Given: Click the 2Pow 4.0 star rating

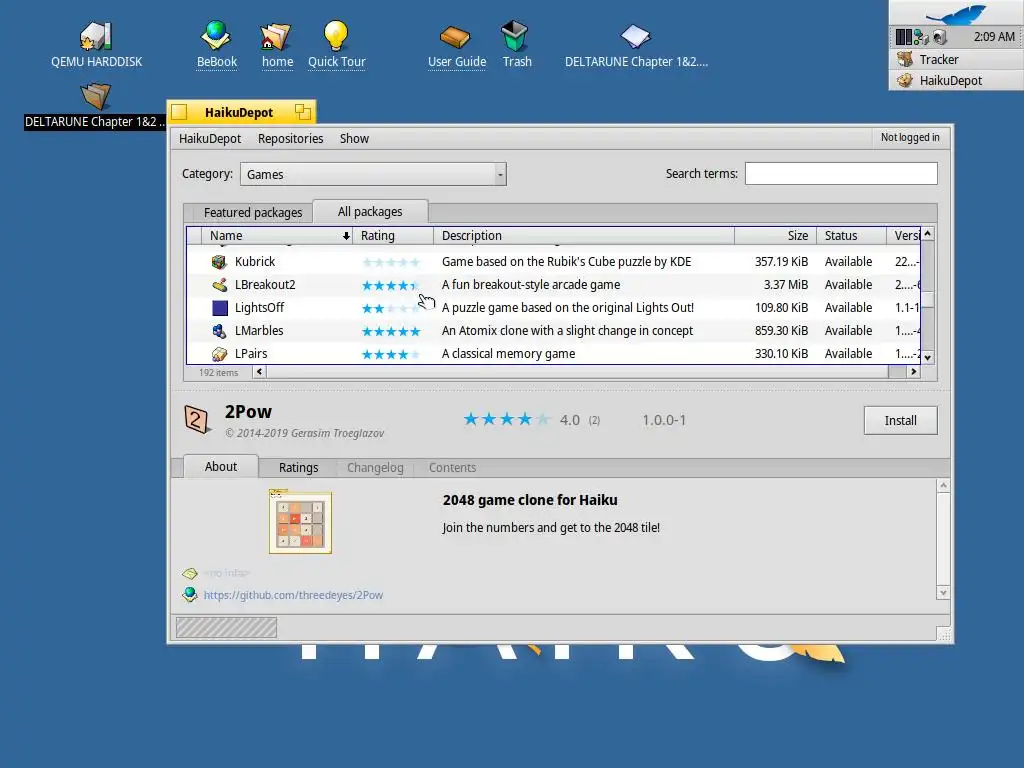Looking at the screenshot, I should 507,419.
